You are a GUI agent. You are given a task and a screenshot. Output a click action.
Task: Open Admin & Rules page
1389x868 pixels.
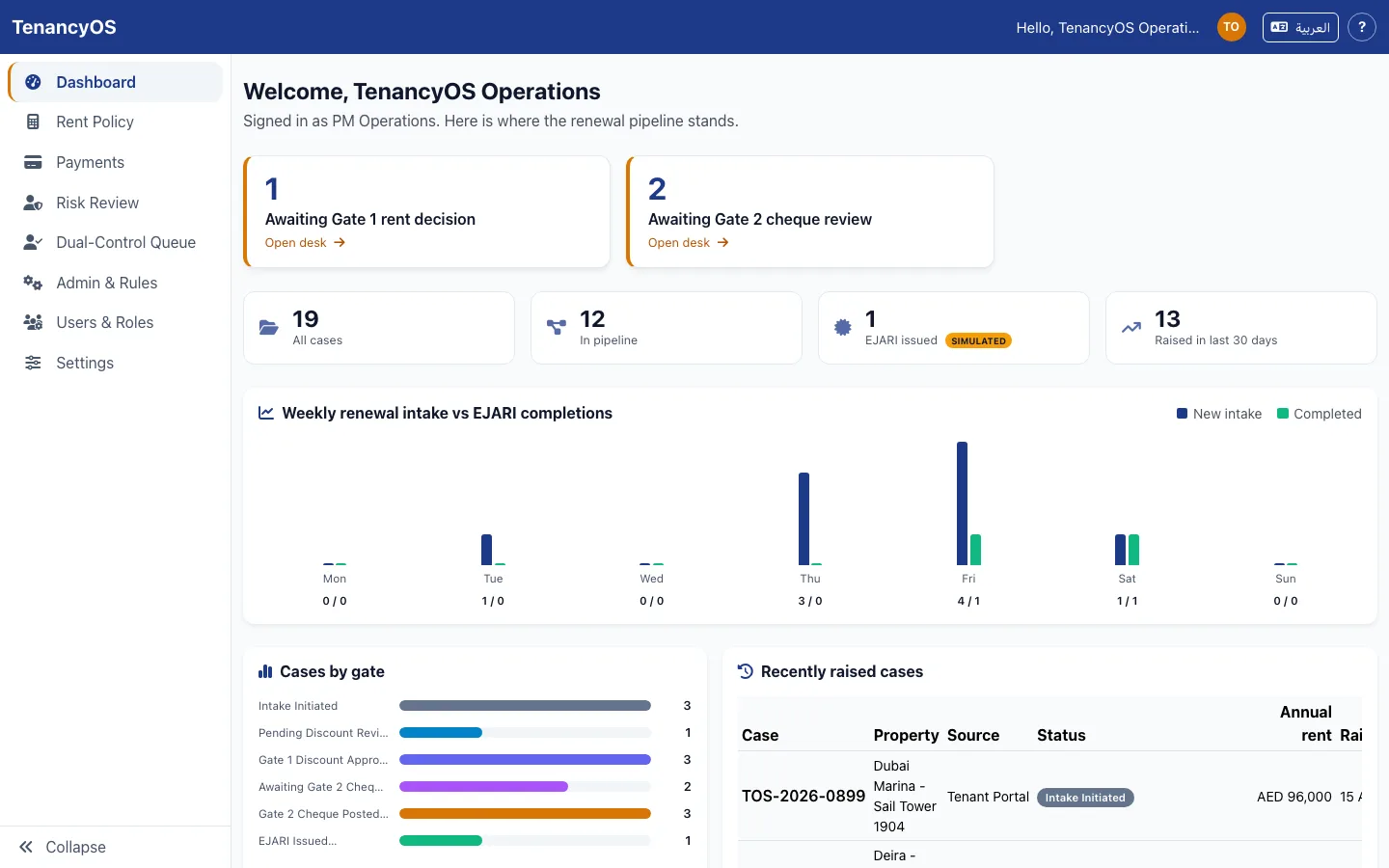pos(116,283)
